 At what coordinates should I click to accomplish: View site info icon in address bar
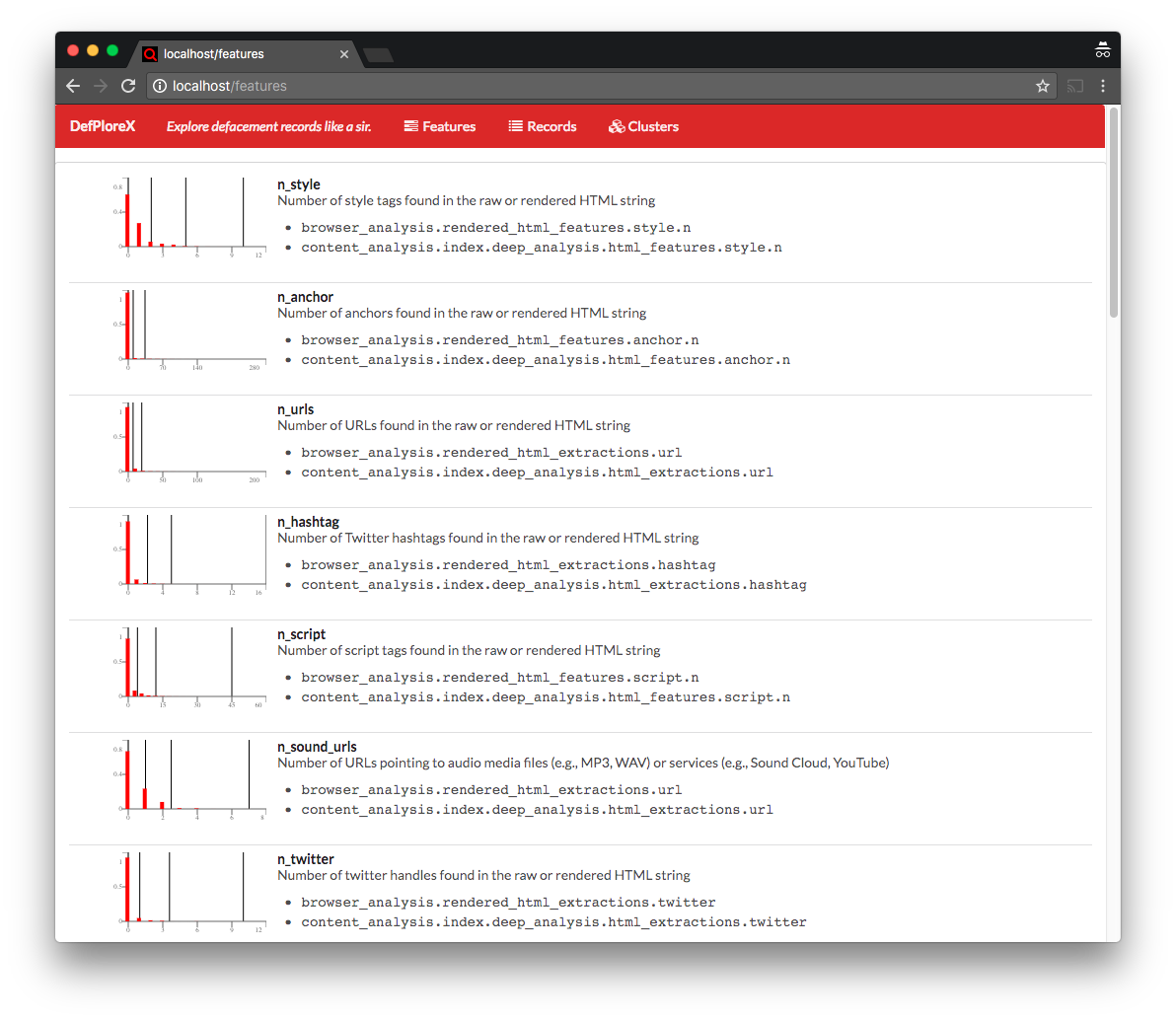(x=160, y=86)
